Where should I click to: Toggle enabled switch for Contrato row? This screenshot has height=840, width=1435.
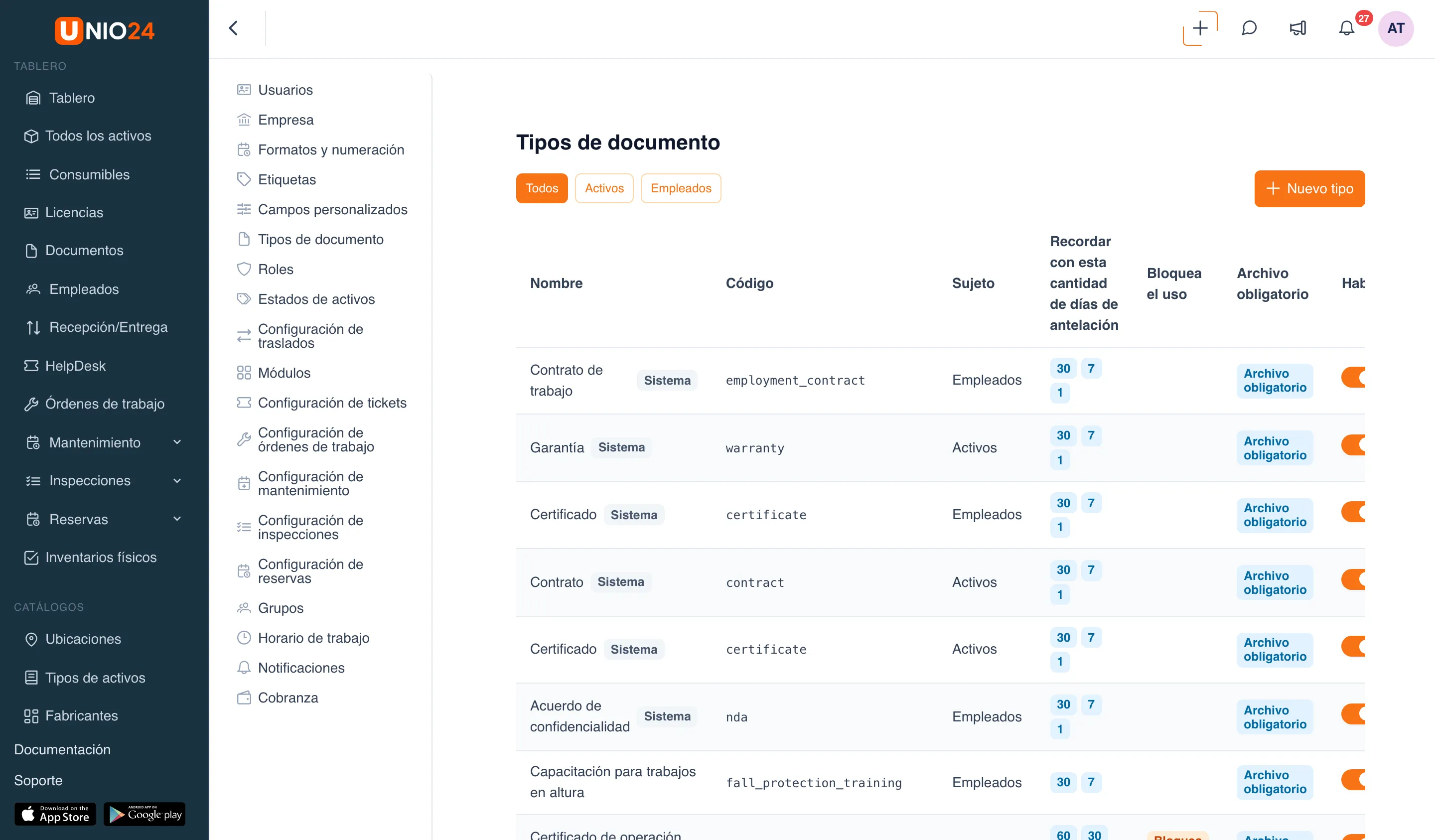(1353, 579)
